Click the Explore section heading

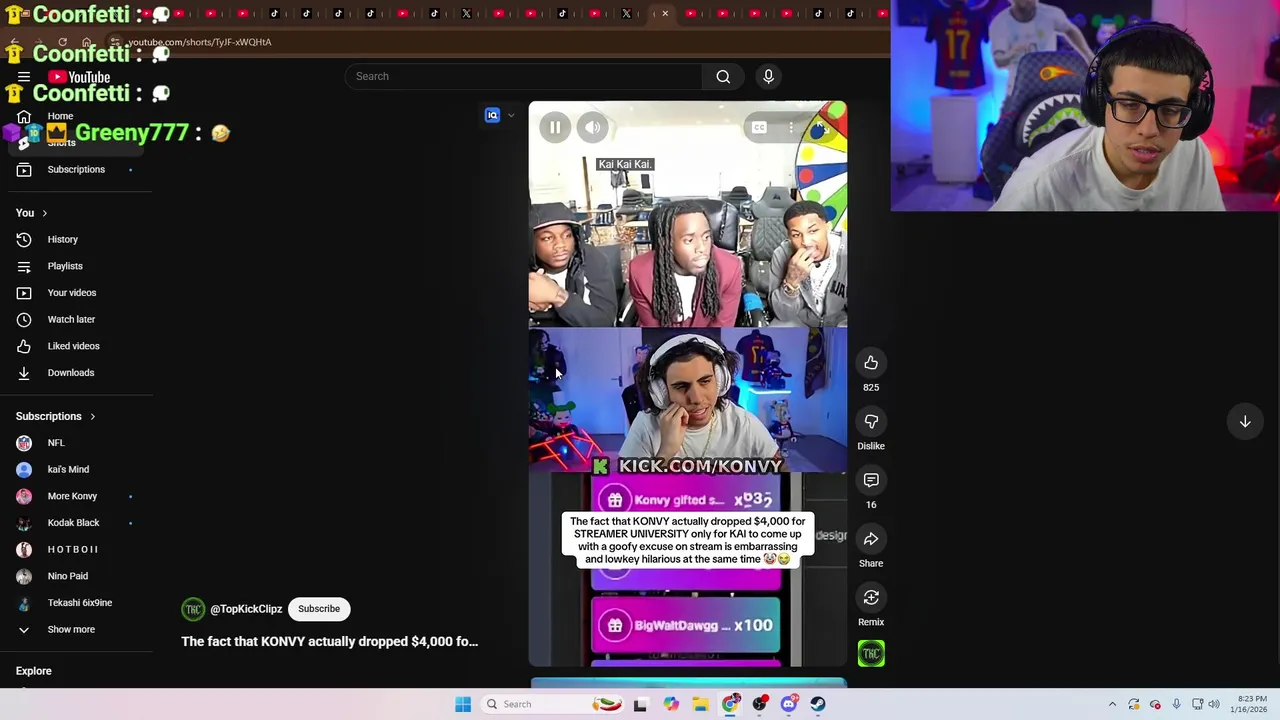click(x=33, y=671)
